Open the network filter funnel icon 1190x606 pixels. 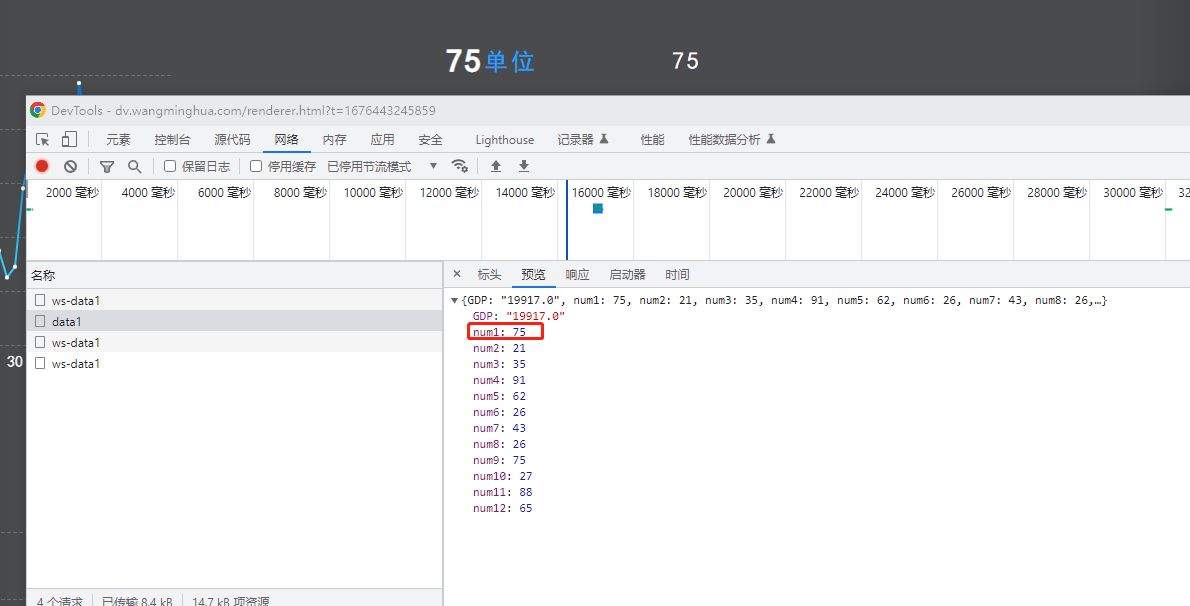click(107, 166)
